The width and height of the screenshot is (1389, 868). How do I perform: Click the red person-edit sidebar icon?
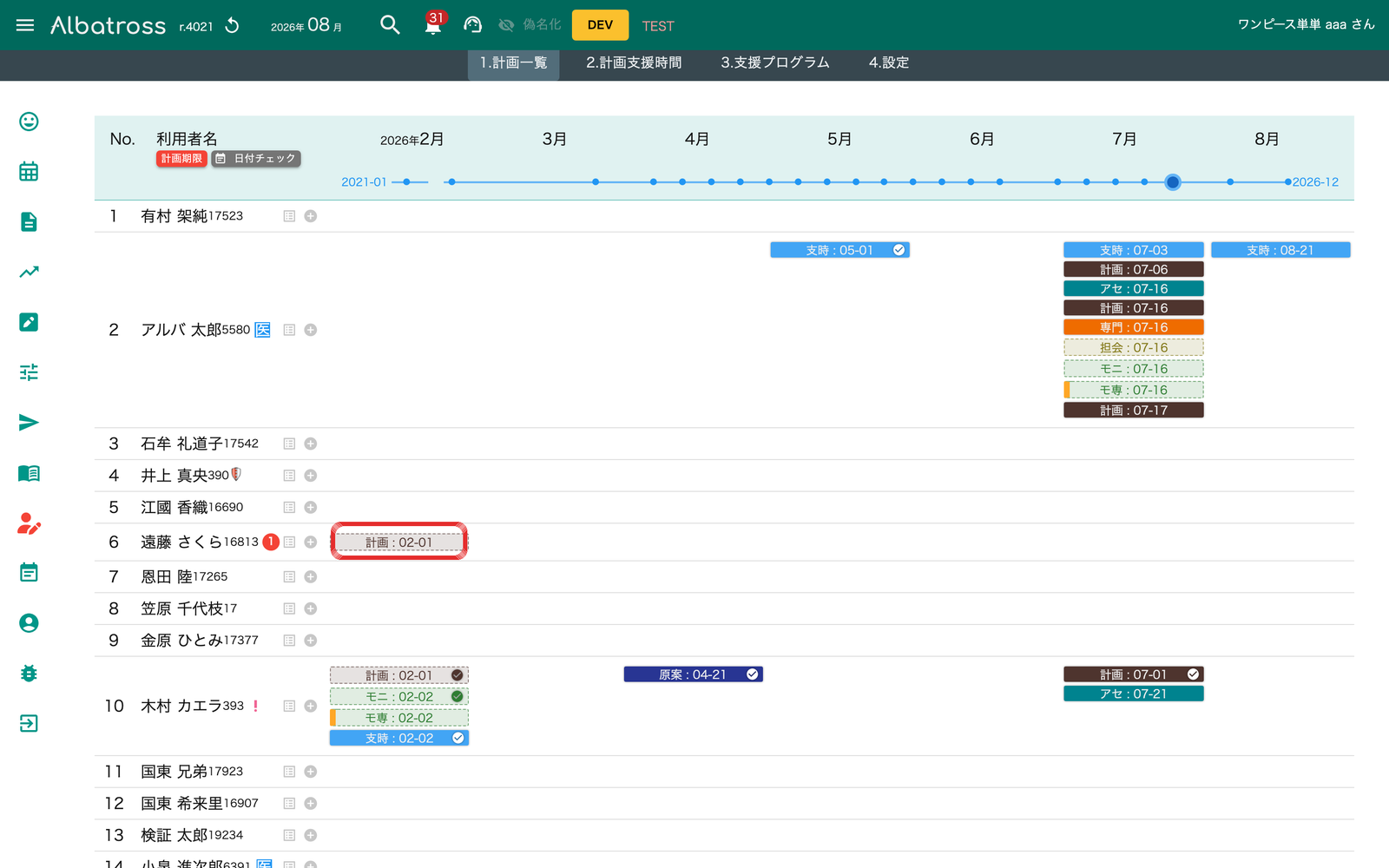pyautogui.click(x=29, y=523)
